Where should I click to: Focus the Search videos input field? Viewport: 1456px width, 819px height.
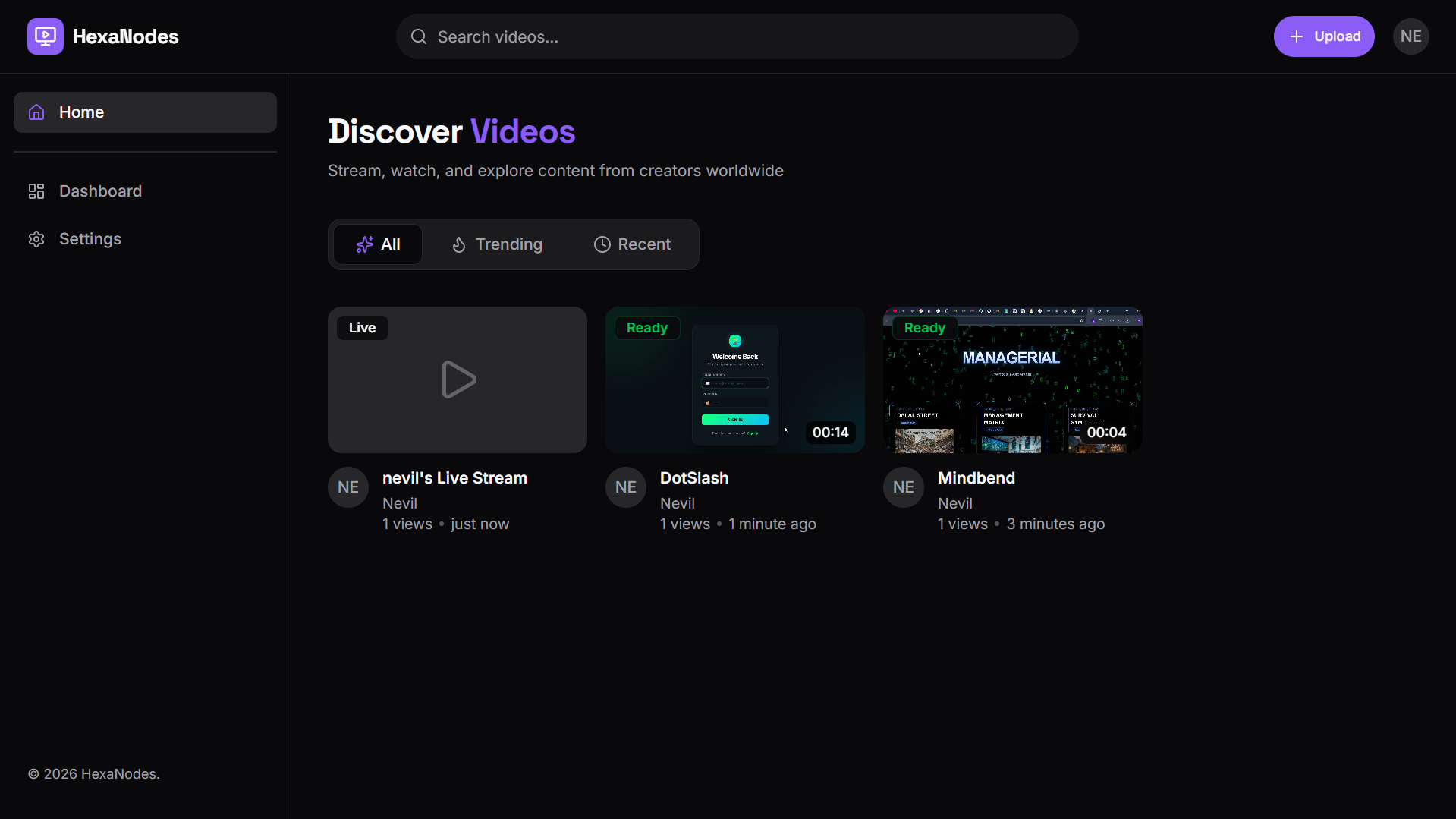pos(737,36)
